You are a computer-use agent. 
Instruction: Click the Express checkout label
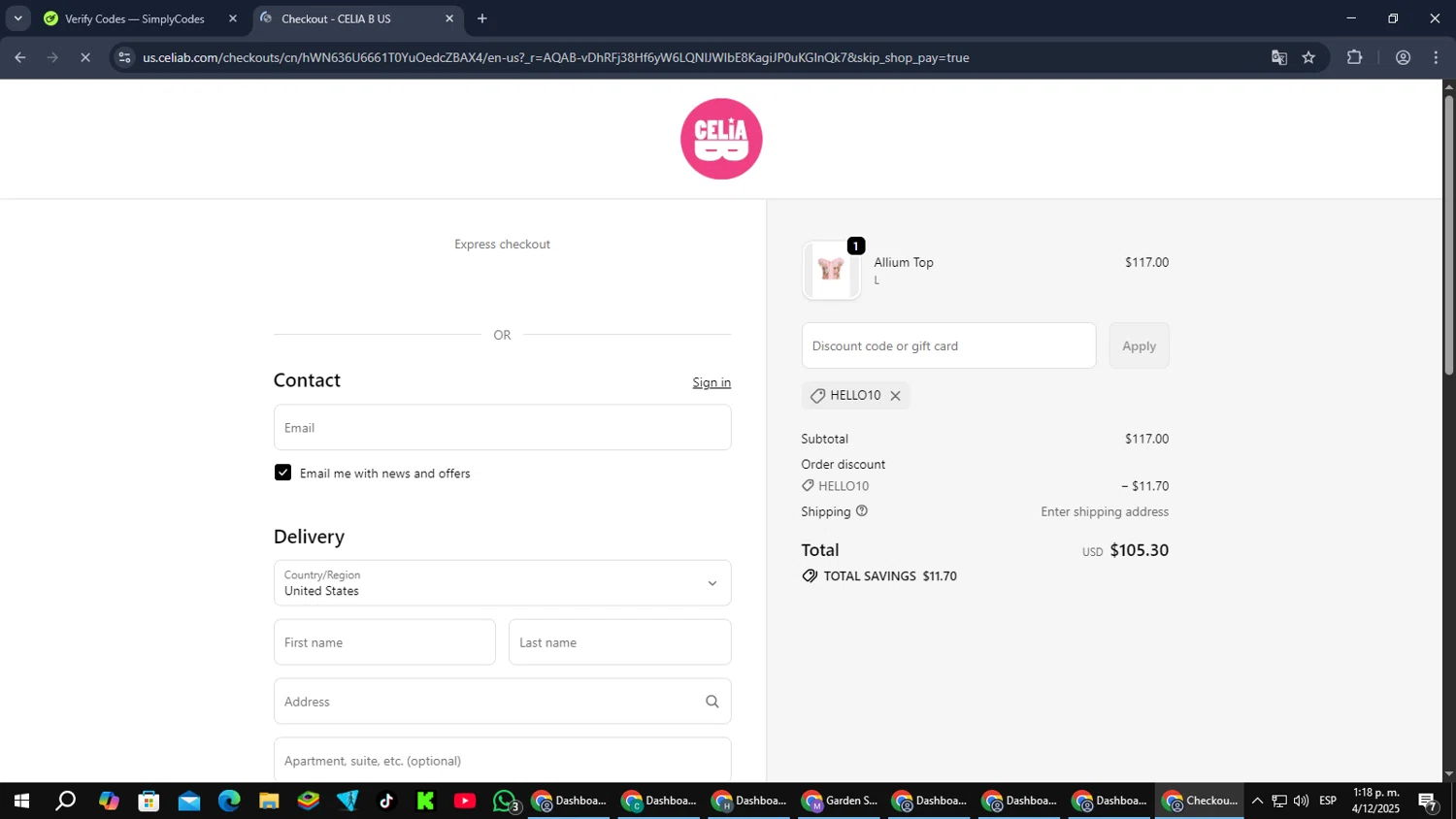point(502,244)
